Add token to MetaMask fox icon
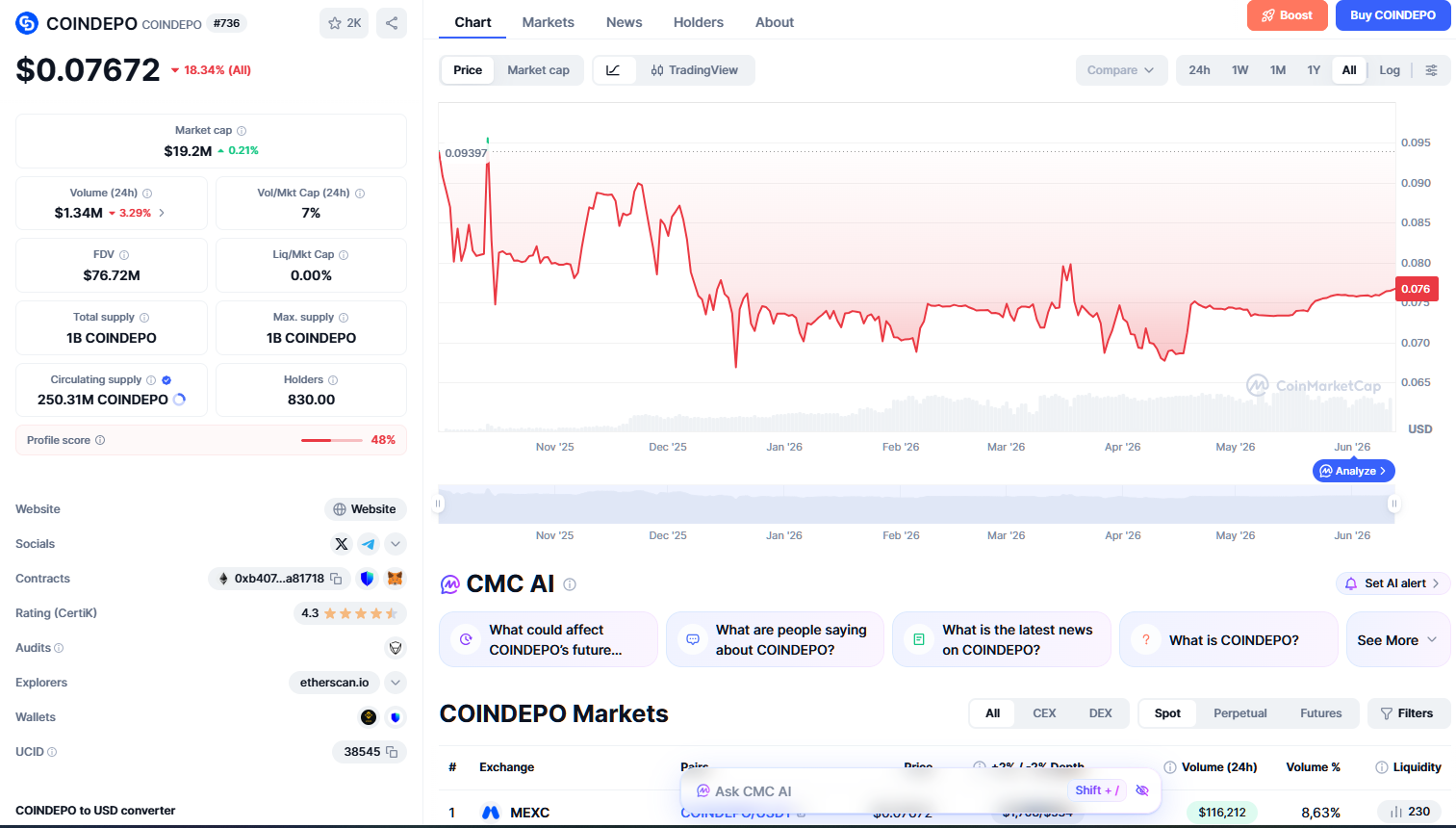The height and width of the screenshot is (828, 1456). click(395, 579)
